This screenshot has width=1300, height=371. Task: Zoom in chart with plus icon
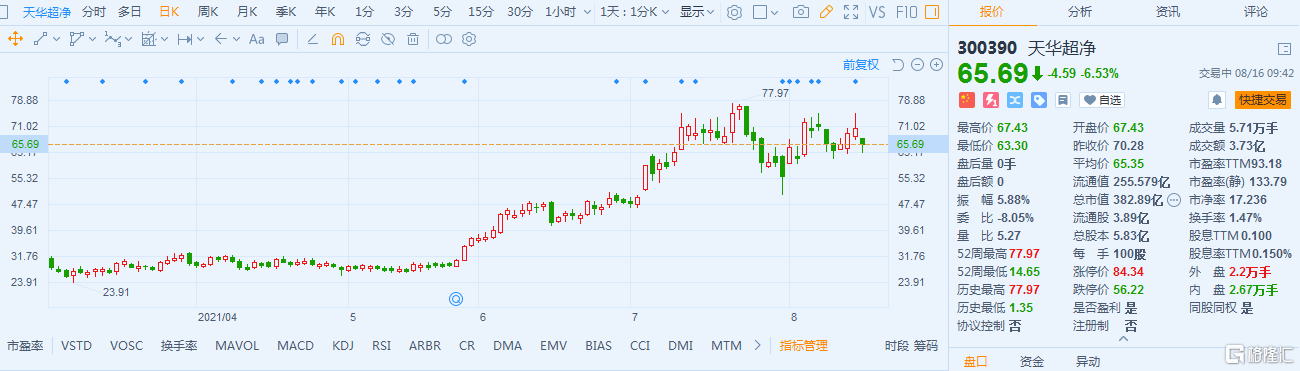[936, 65]
